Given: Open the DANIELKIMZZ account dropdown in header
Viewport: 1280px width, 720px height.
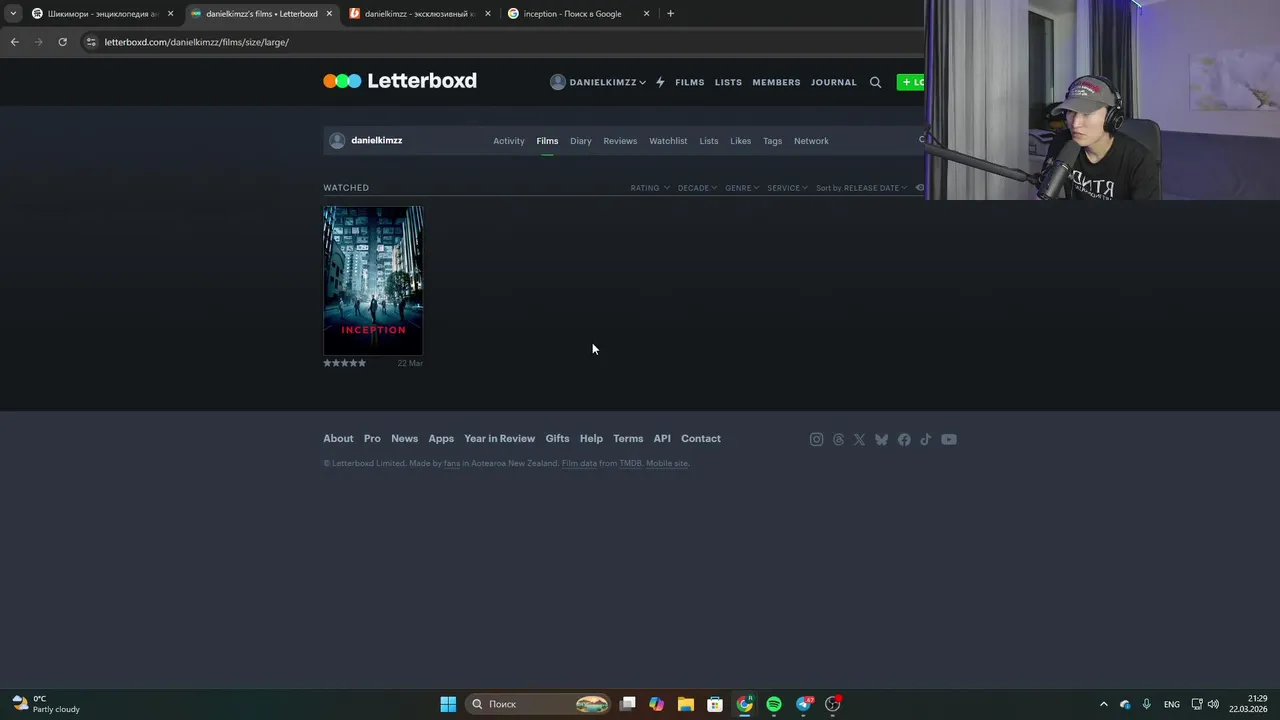Looking at the screenshot, I should (x=598, y=82).
